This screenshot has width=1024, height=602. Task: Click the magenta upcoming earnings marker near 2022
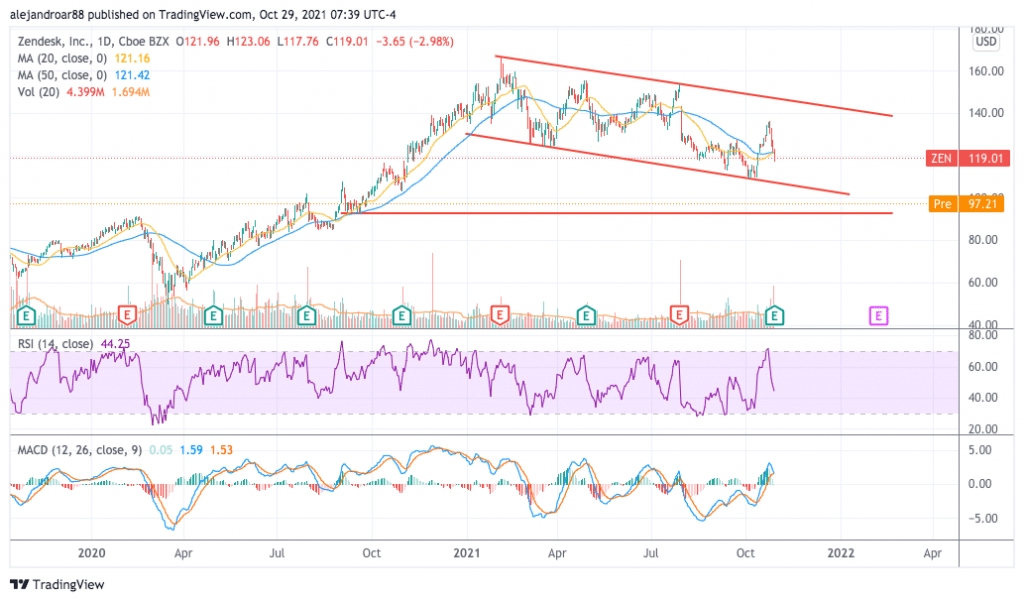coord(878,316)
